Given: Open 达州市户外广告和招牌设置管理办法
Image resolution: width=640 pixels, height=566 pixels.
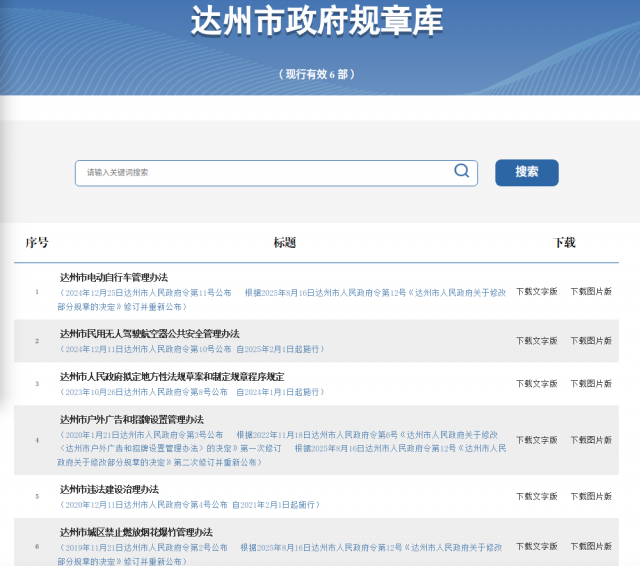Looking at the screenshot, I should tap(132, 420).
